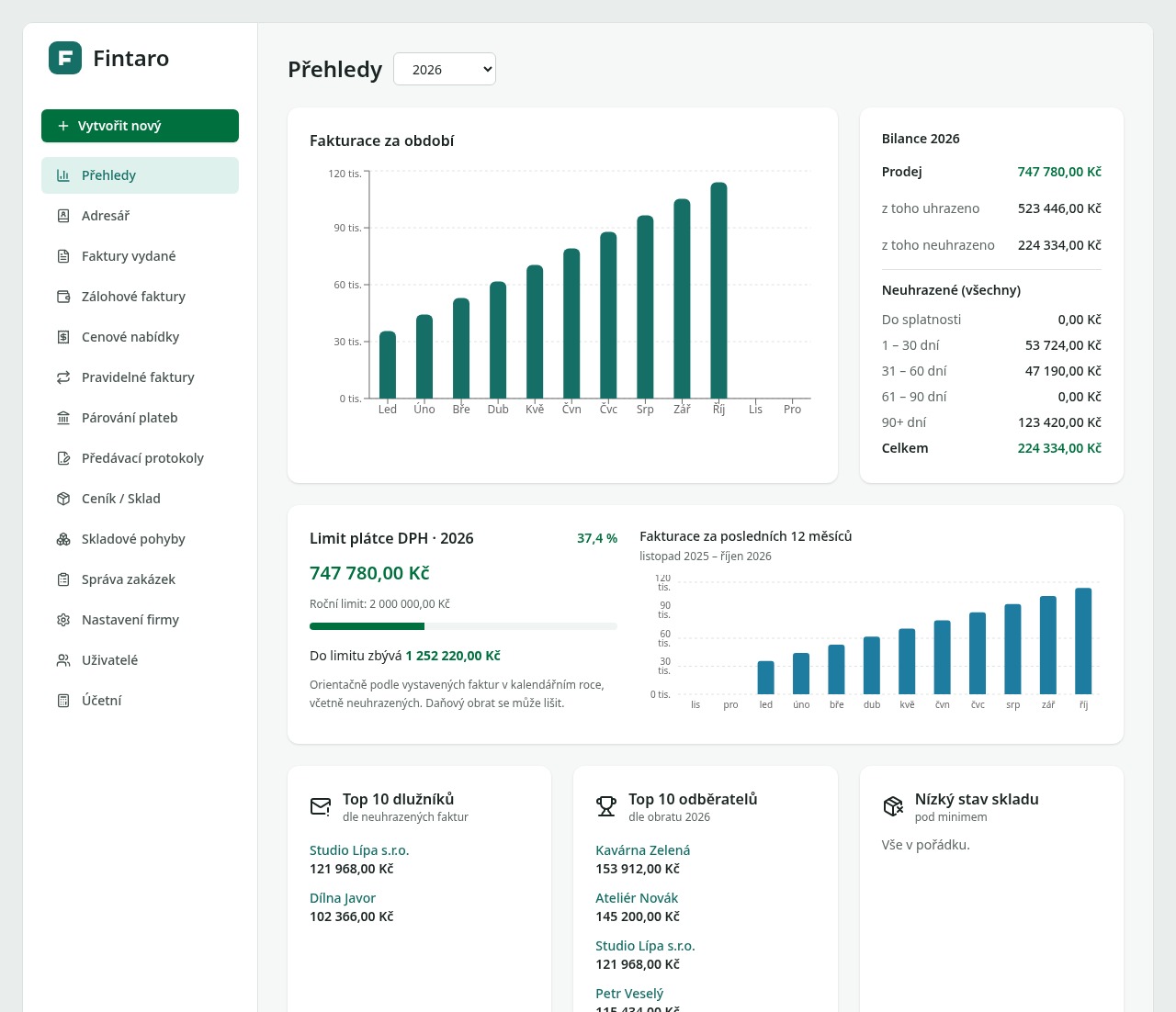Screen dimensions: 1176x1012
Task: Click the Cenové nabídky icon
Action: click(63, 337)
